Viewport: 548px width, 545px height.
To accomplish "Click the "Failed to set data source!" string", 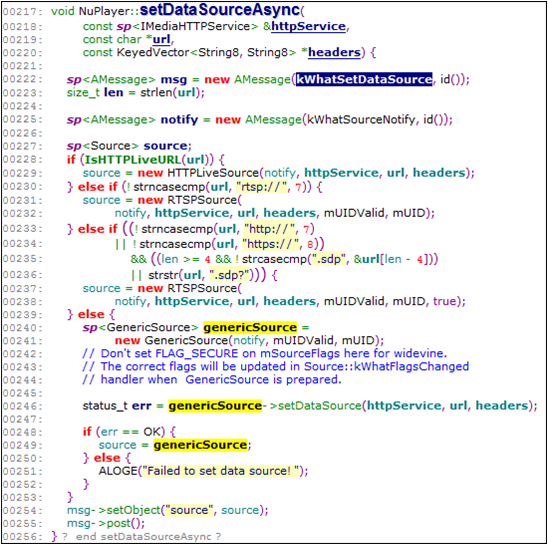I will coord(221,471).
